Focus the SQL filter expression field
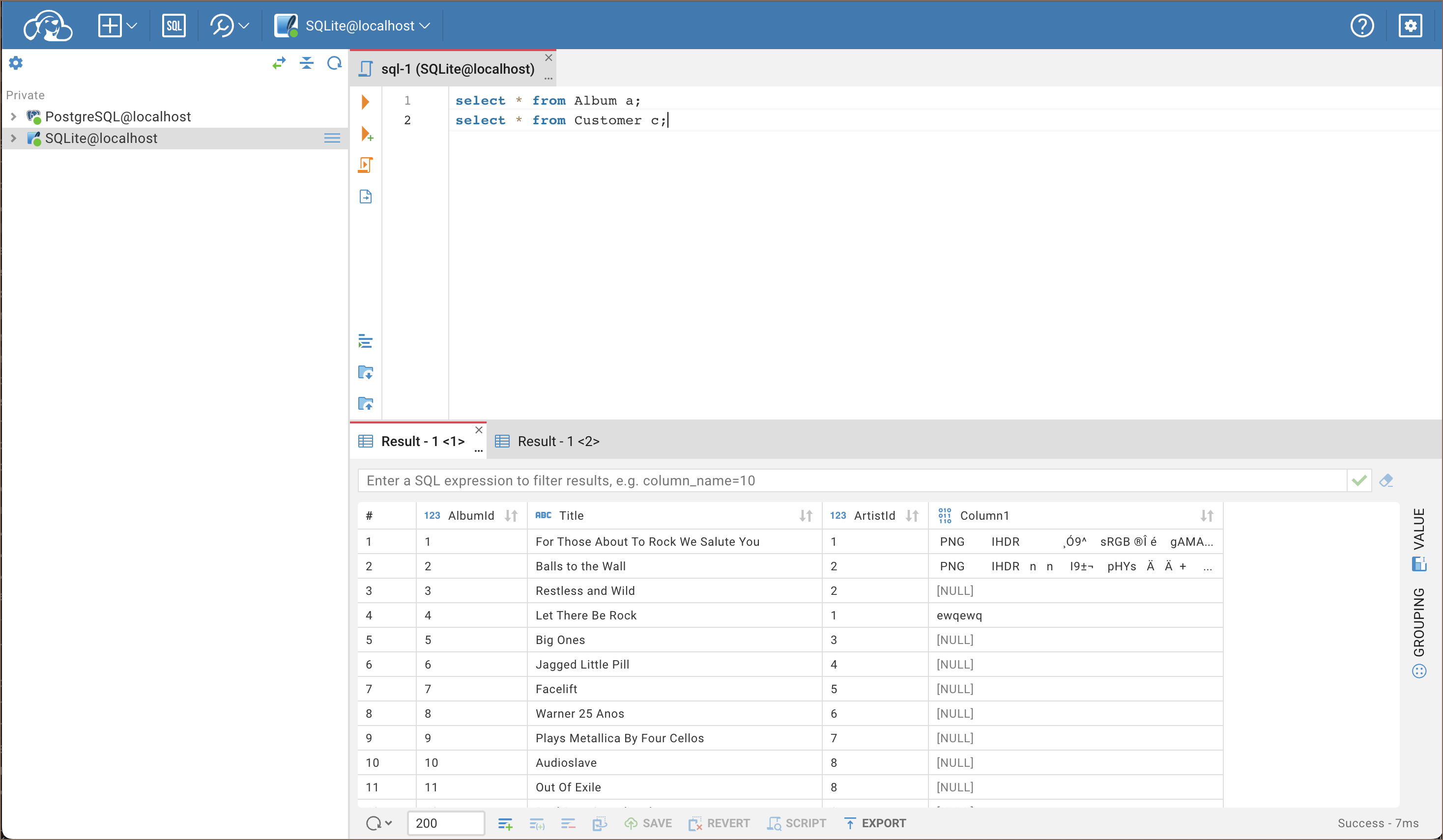The image size is (1443, 840). tap(852, 480)
